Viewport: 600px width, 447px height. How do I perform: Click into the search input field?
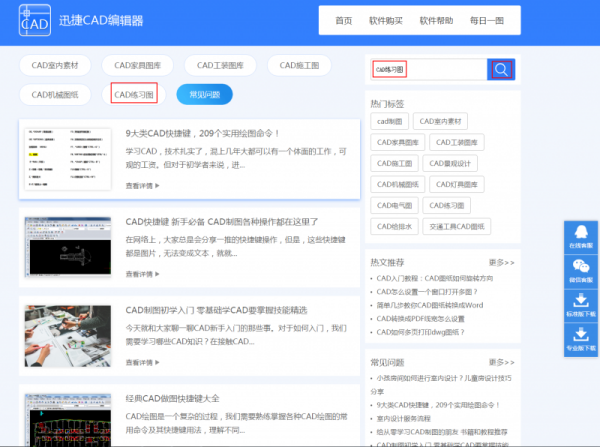[x=426, y=70]
